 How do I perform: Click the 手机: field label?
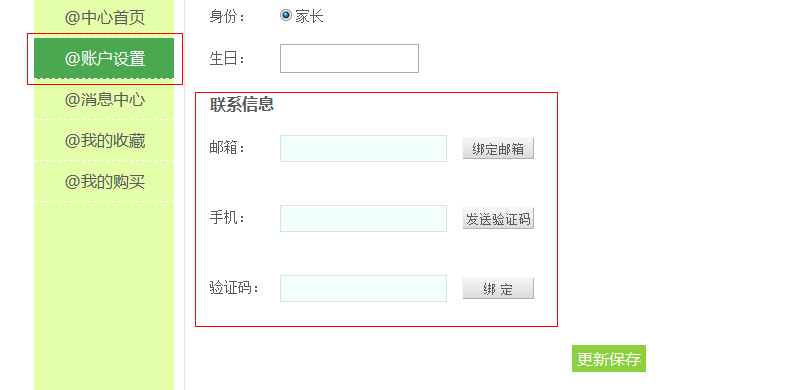pyautogui.click(x=227, y=218)
